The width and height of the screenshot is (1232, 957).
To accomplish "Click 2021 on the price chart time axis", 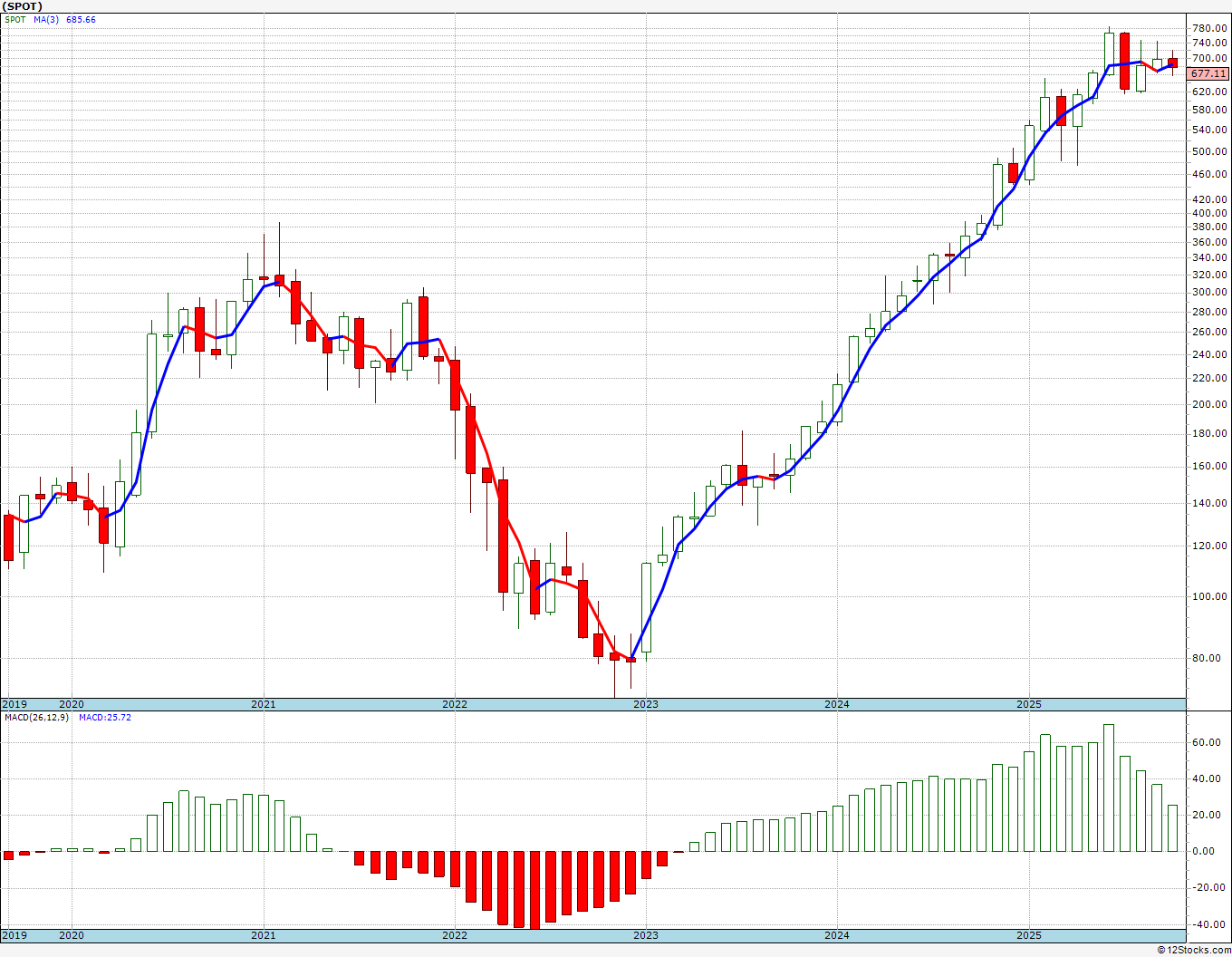I will [x=263, y=704].
